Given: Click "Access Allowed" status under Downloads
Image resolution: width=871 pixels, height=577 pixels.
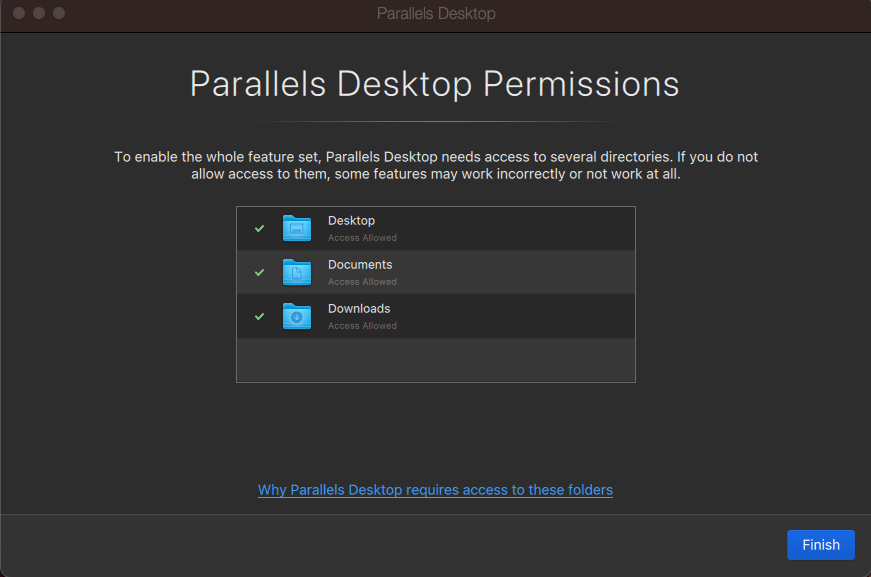Looking at the screenshot, I should [362, 326].
